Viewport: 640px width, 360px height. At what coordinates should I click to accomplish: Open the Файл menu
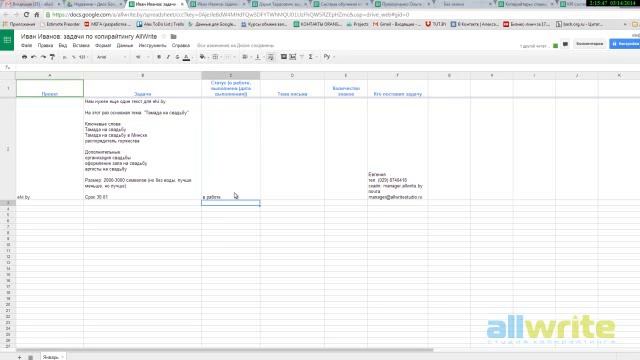pyautogui.click(x=27, y=46)
